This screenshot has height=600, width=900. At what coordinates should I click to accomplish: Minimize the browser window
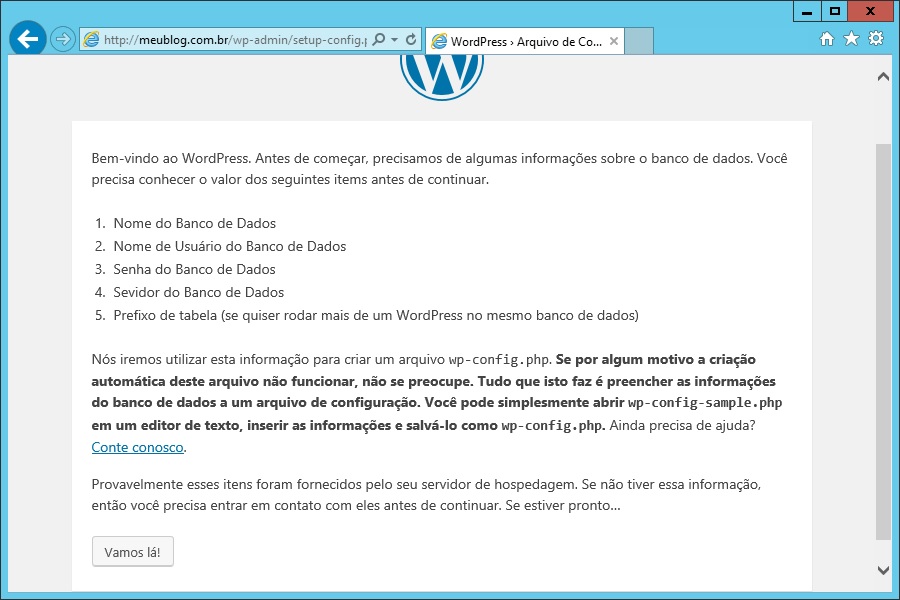click(807, 11)
